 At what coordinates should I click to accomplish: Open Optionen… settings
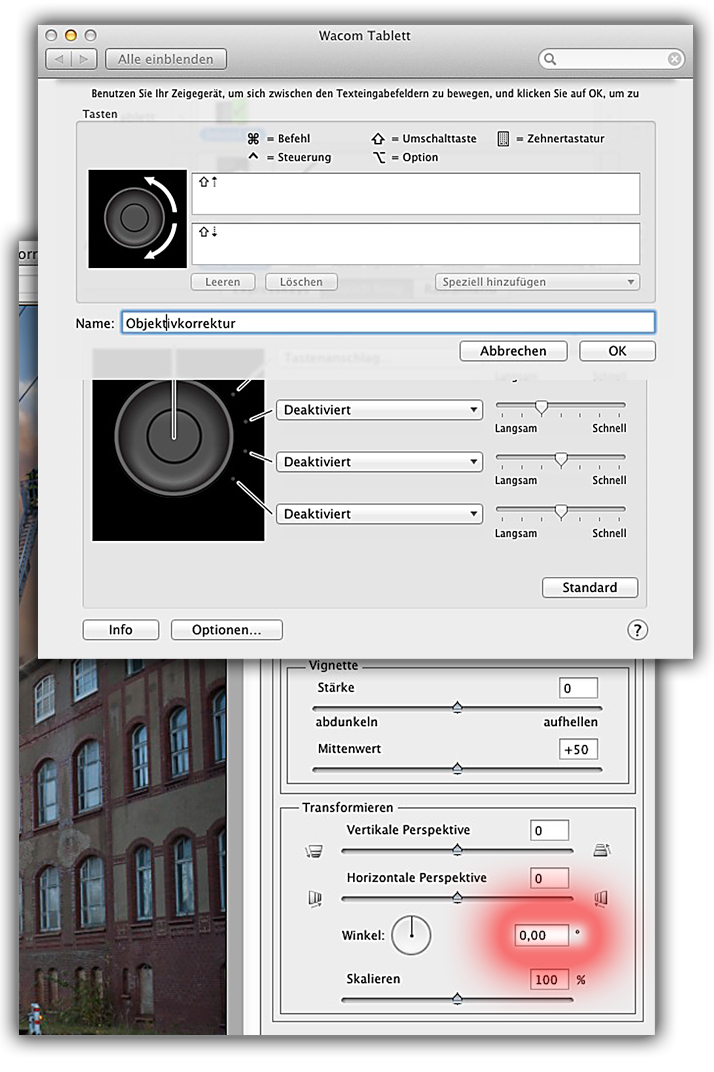click(x=226, y=630)
